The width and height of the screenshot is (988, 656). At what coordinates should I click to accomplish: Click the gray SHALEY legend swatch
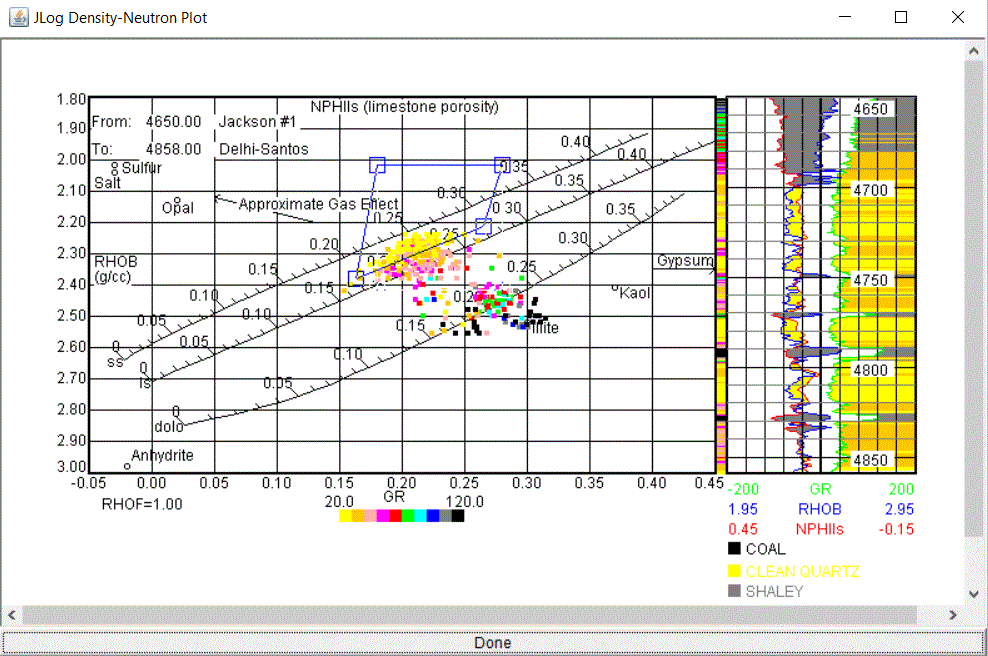(734, 591)
